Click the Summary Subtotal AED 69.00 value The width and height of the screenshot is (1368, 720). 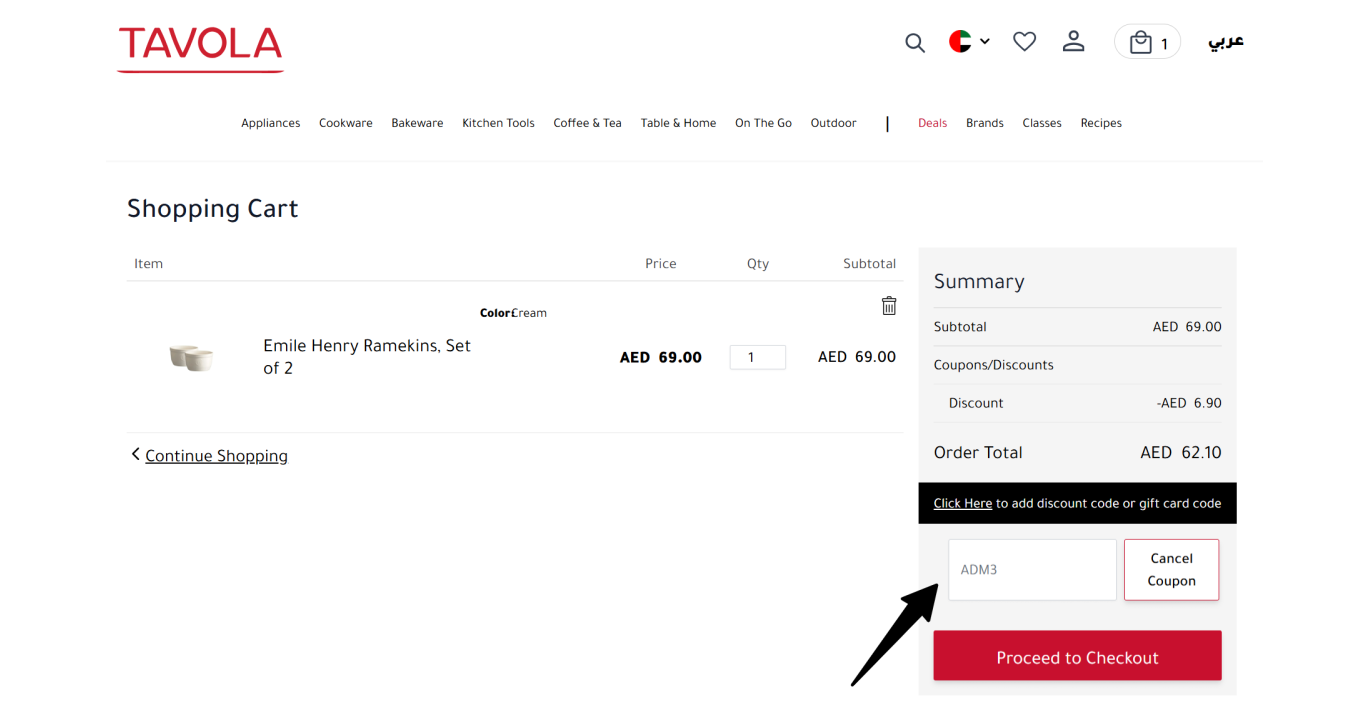tap(1187, 327)
